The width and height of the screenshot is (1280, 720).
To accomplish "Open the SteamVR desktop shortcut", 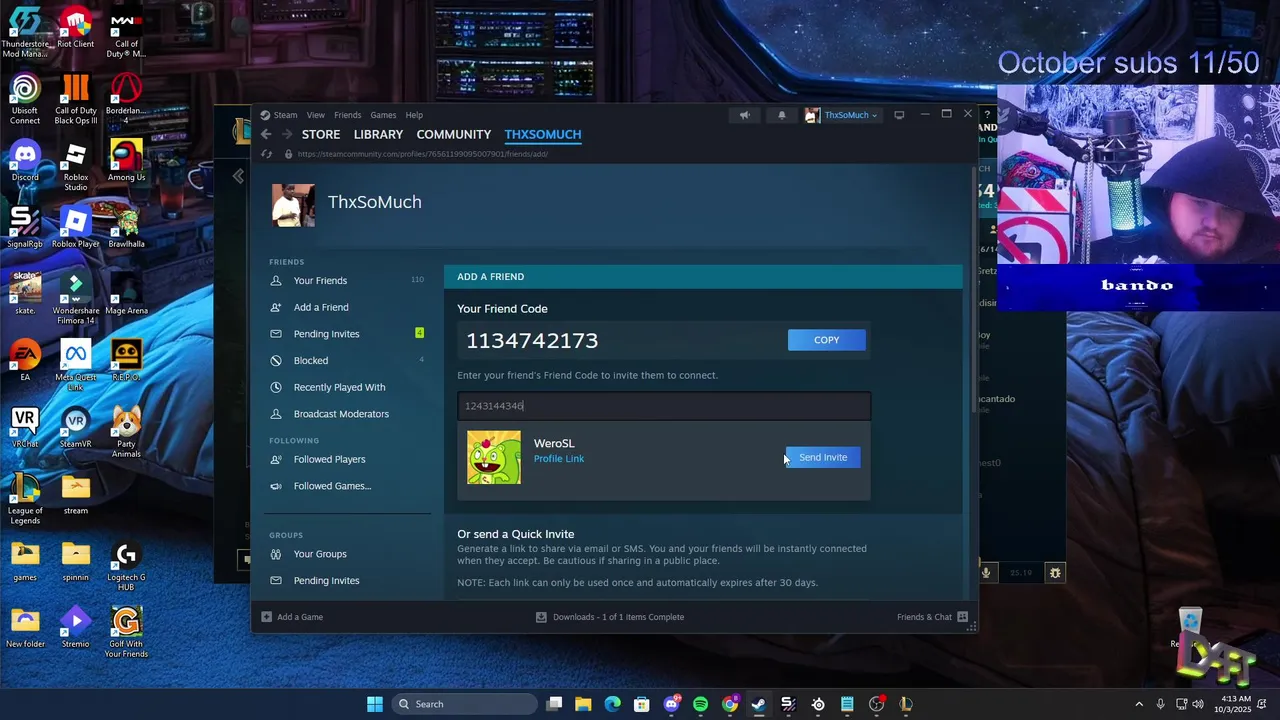I will (x=75, y=428).
